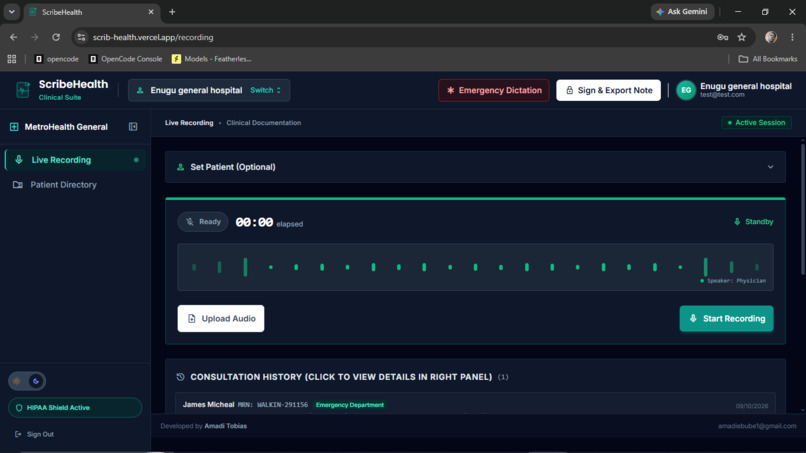806x453 pixels.
Task: Open the OpenCode Console bookmark
Action: coord(126,59)
